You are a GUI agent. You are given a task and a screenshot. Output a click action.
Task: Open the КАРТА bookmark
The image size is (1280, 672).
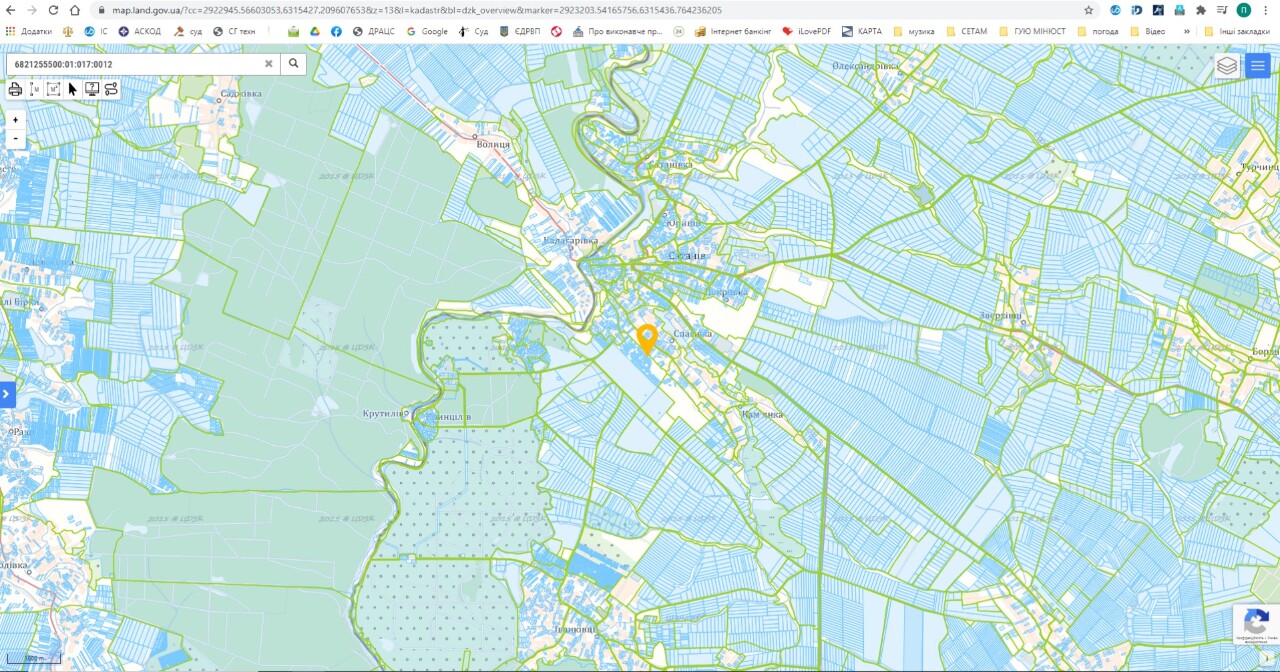tap(862, 31)
